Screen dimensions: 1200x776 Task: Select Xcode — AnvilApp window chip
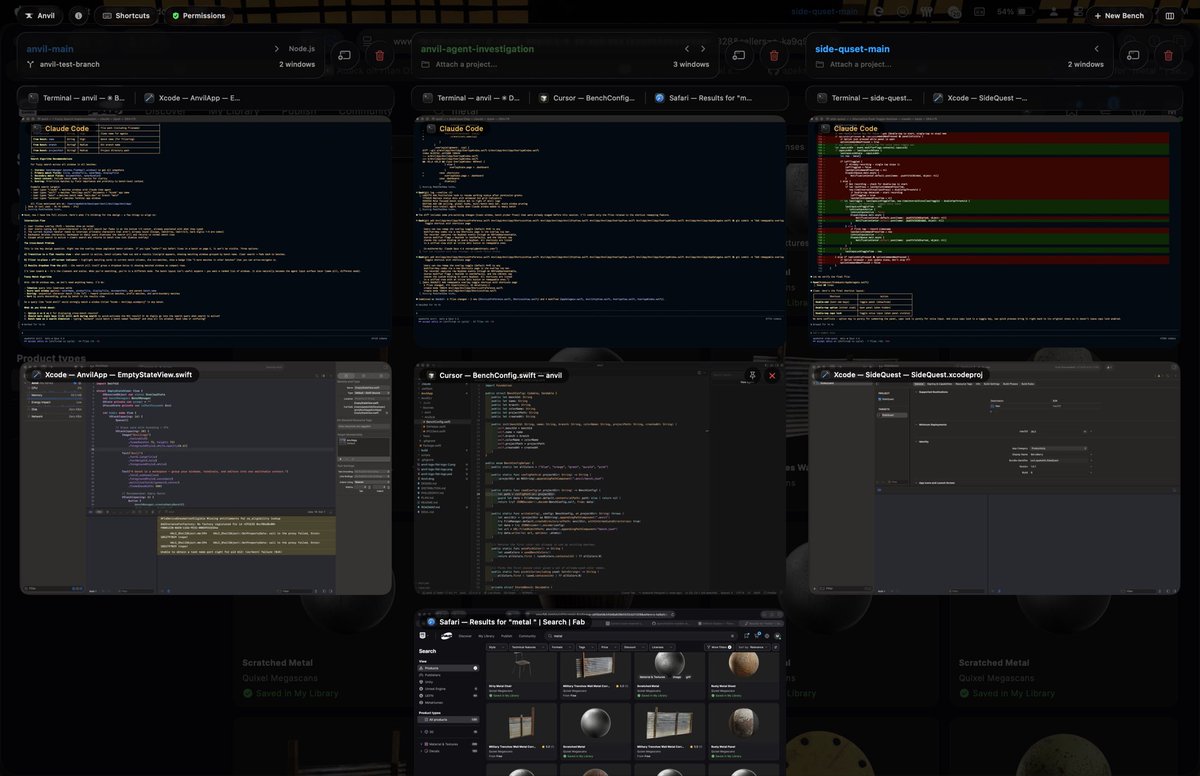[x=192, y=98]
